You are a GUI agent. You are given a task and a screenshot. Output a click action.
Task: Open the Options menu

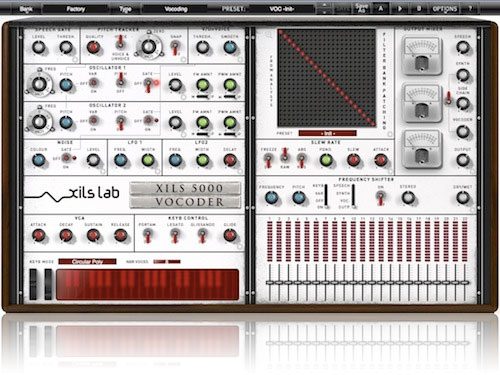[x=445, y=9]
